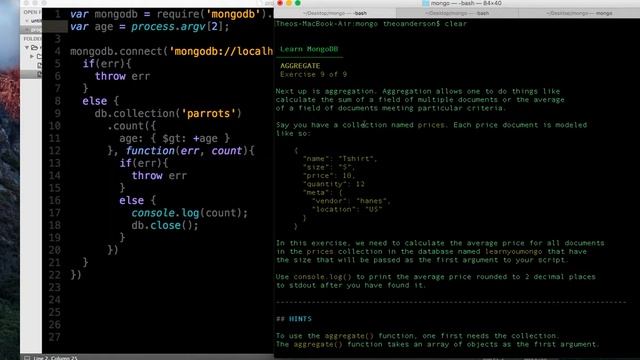Click the folder proxy icon in Terminal title
The image size is (640, 360).
click(x=426, y=3)
